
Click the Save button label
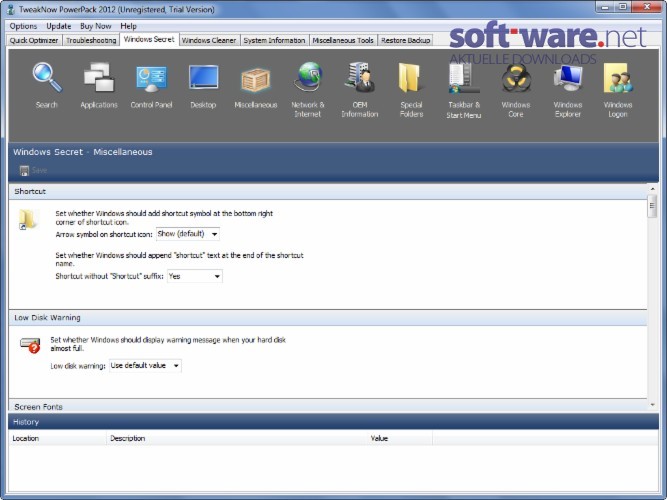[39, 171]
